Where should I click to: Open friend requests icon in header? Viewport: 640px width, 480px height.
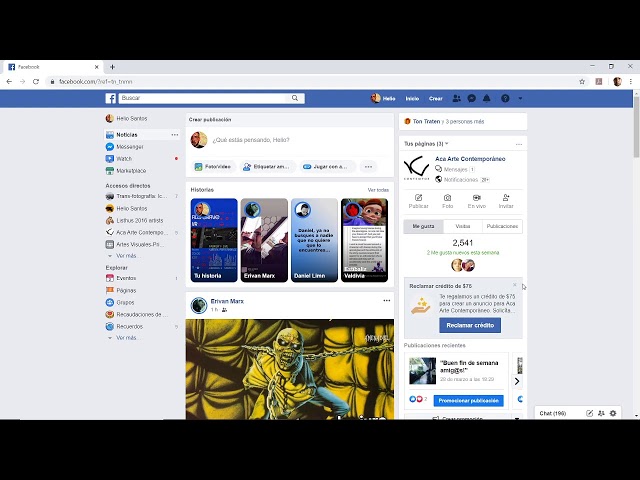[x=456, y=98]
